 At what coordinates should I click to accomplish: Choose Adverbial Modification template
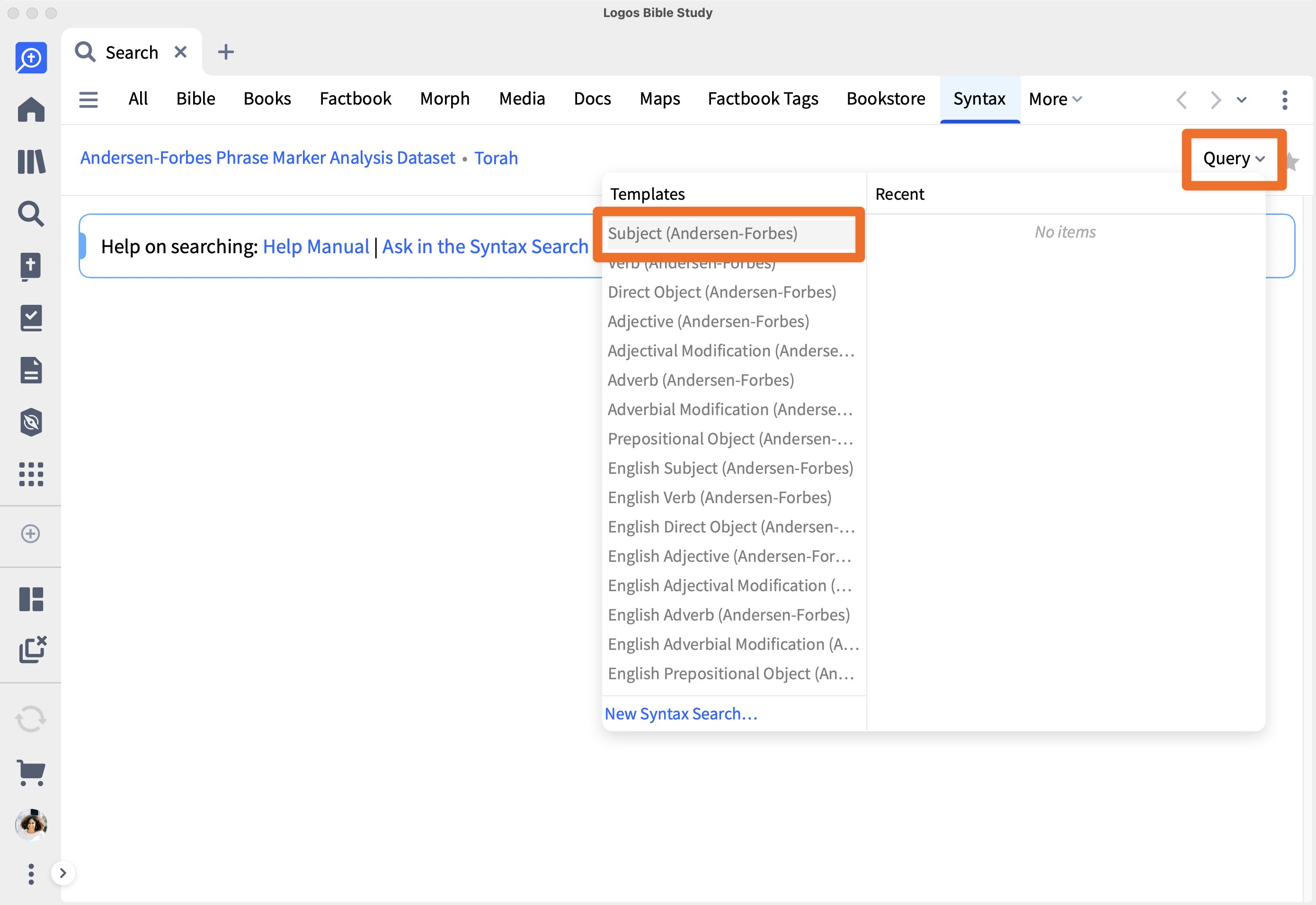click(x=730, y=409)
